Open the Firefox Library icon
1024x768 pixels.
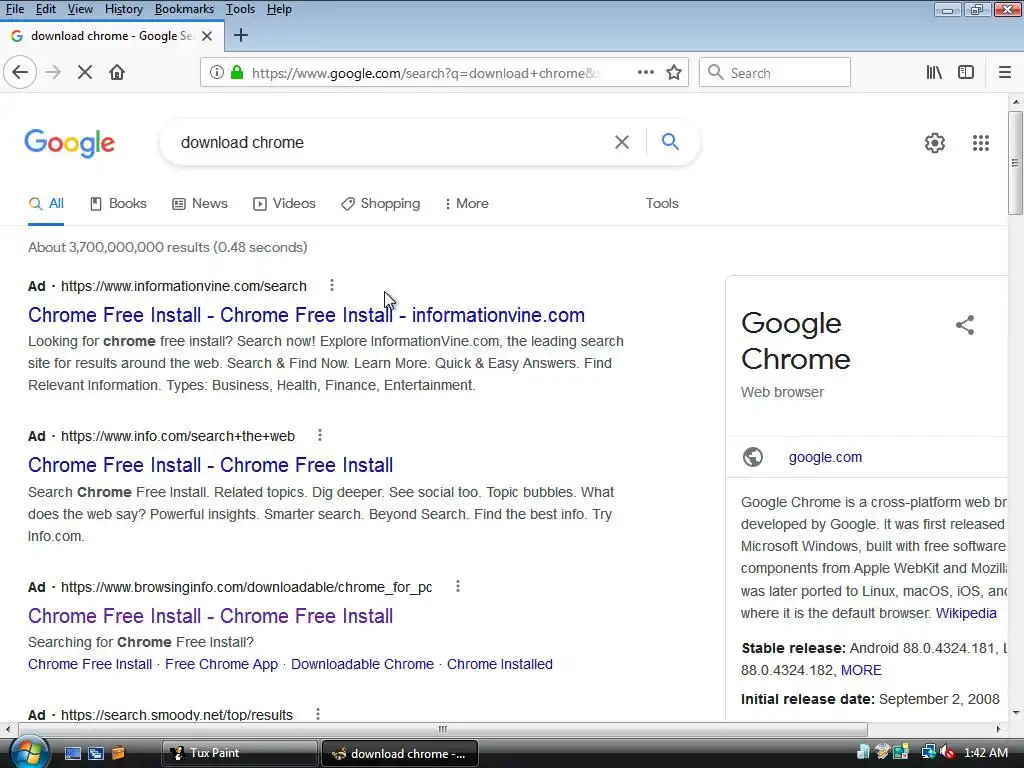[x=934, y=72]
